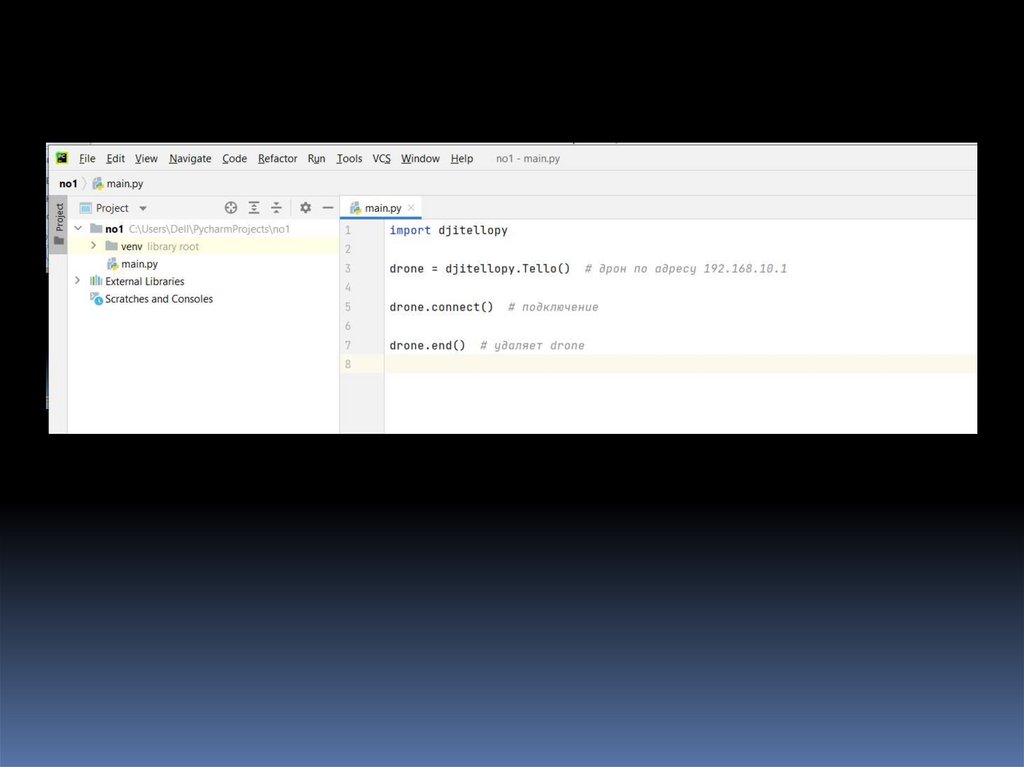Click the venv folder icon
The image size is (1024, 767).
point(111,246)
